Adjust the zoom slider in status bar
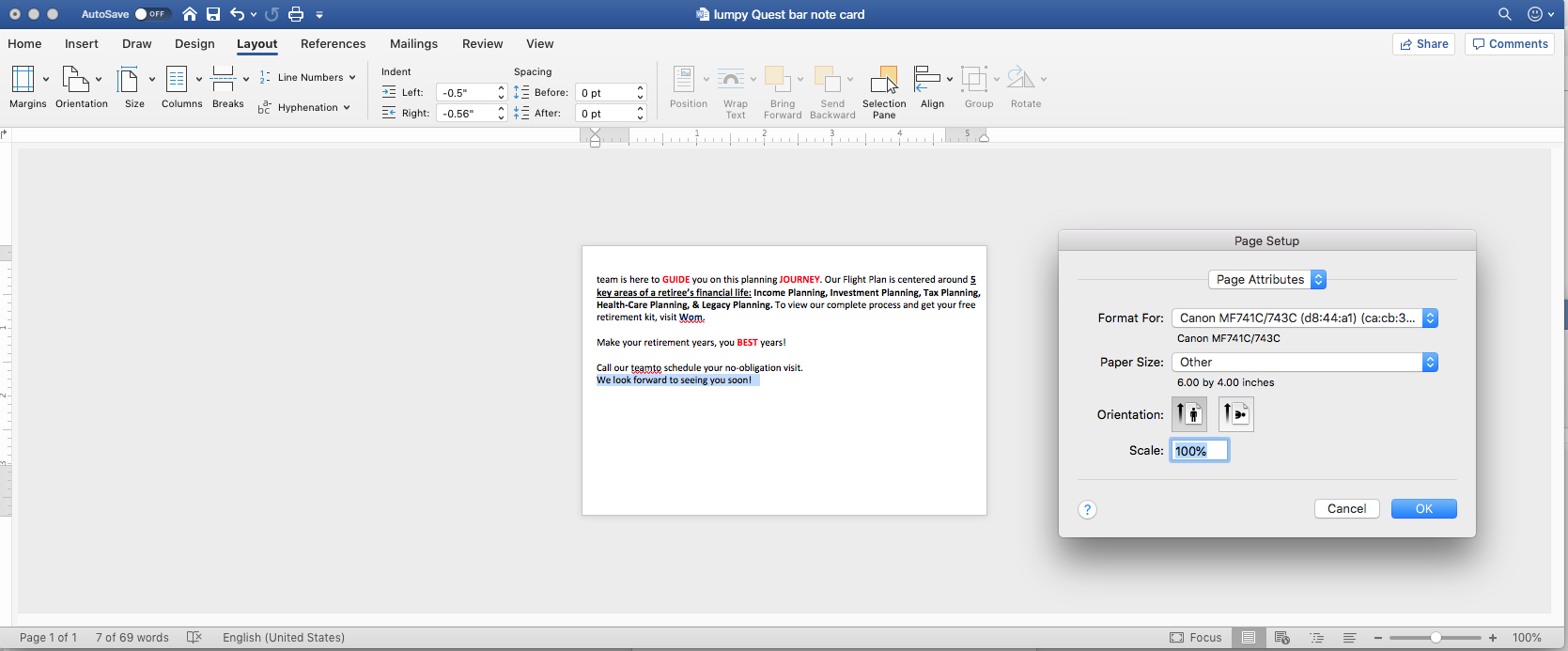The image size is (1568, 651). 1436,638
